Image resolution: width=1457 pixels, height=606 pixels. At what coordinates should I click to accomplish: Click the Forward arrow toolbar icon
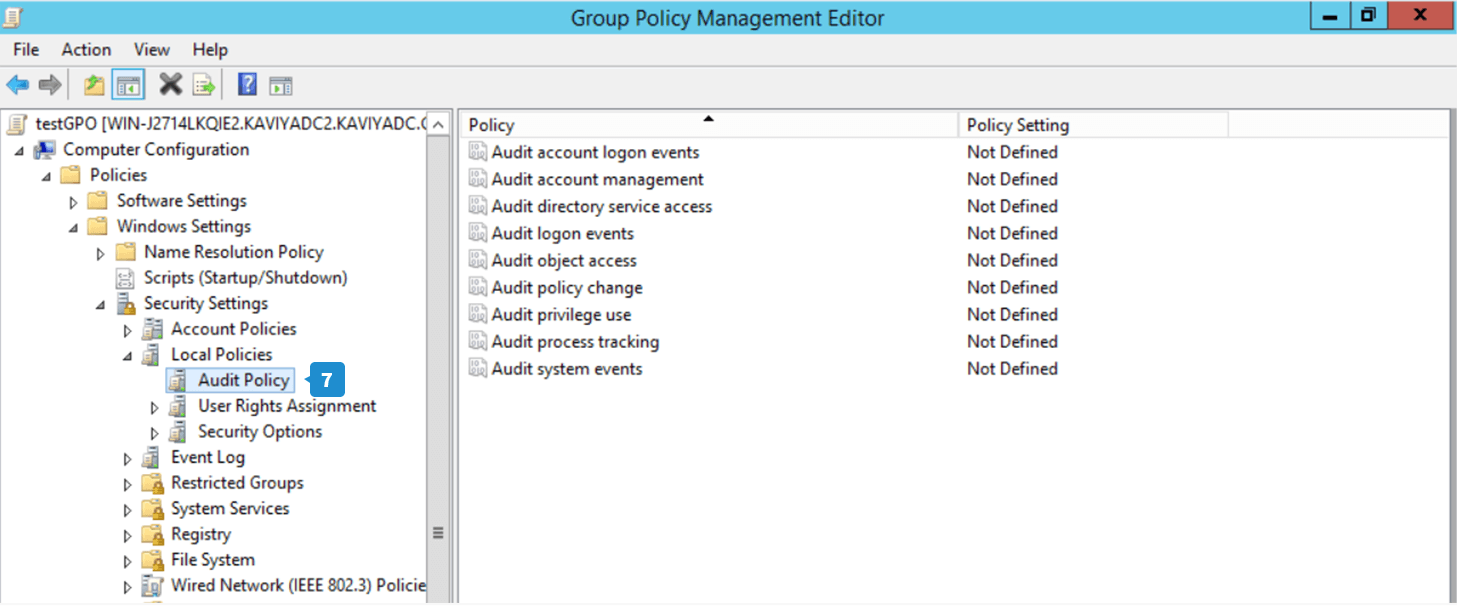(50, 85)
